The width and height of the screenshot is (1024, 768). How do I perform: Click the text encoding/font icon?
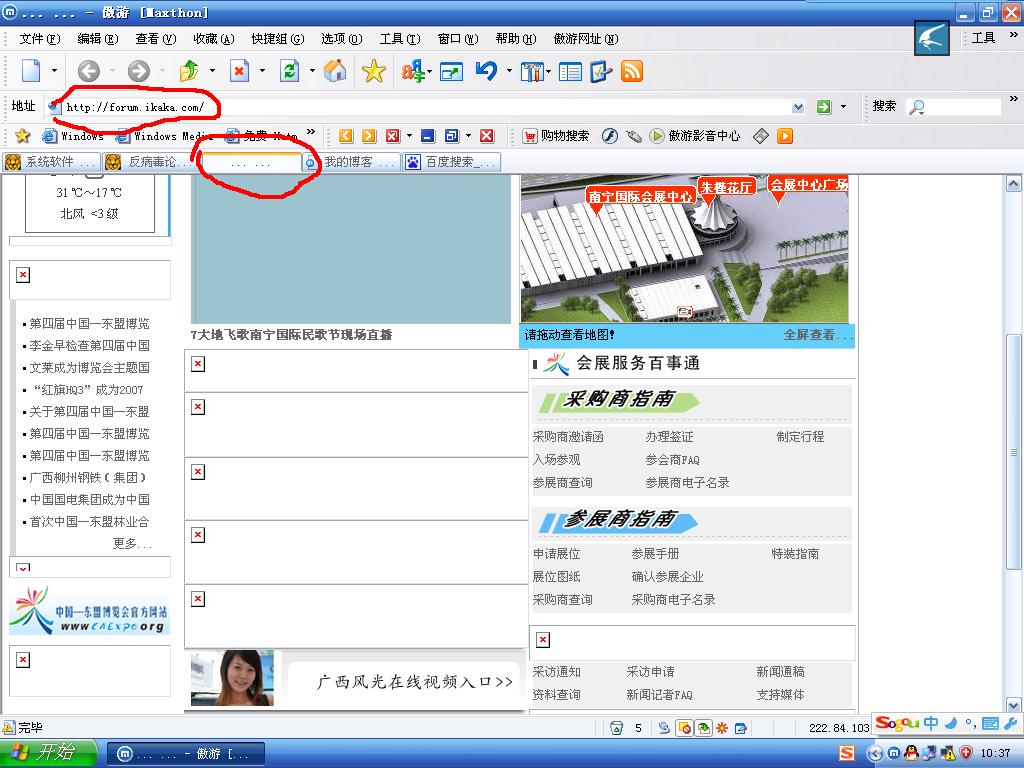coord(413,71)
